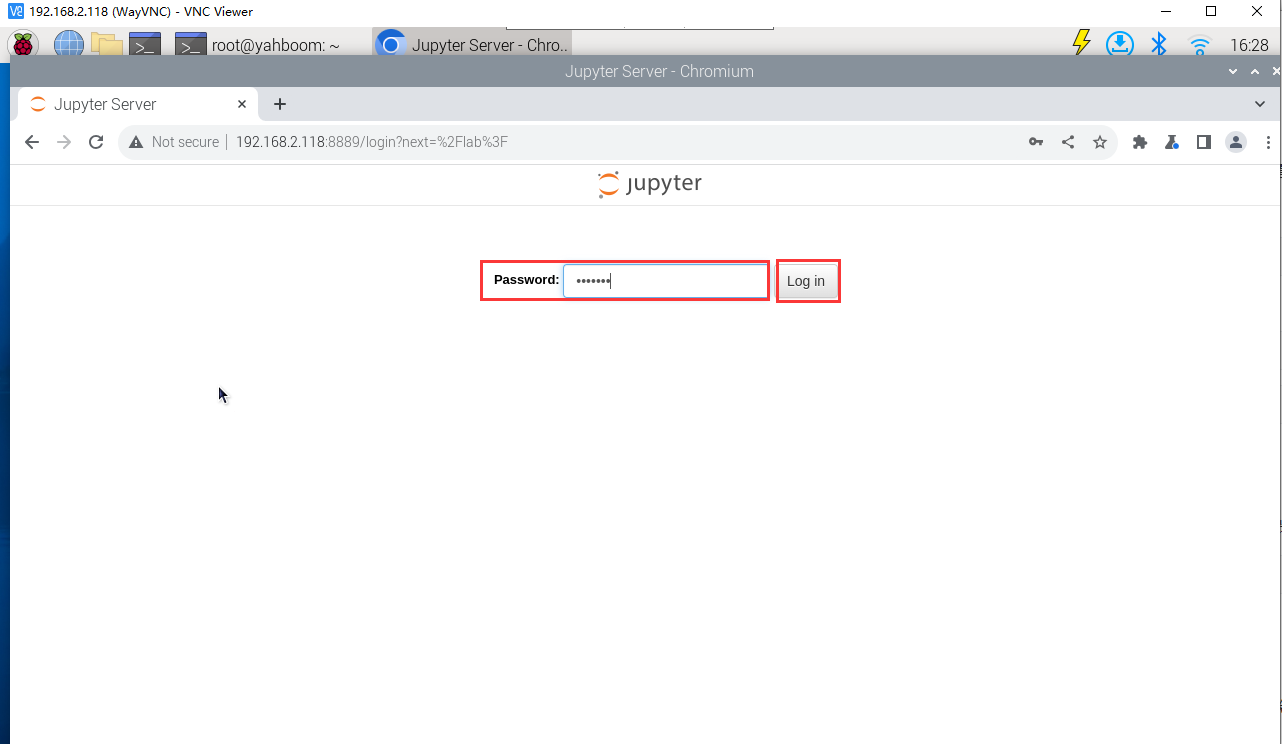Launch web browser from globe taskbar icon
Viewport: 1282px width, 744px height.
pyautogui.click(x=68, y=45)
